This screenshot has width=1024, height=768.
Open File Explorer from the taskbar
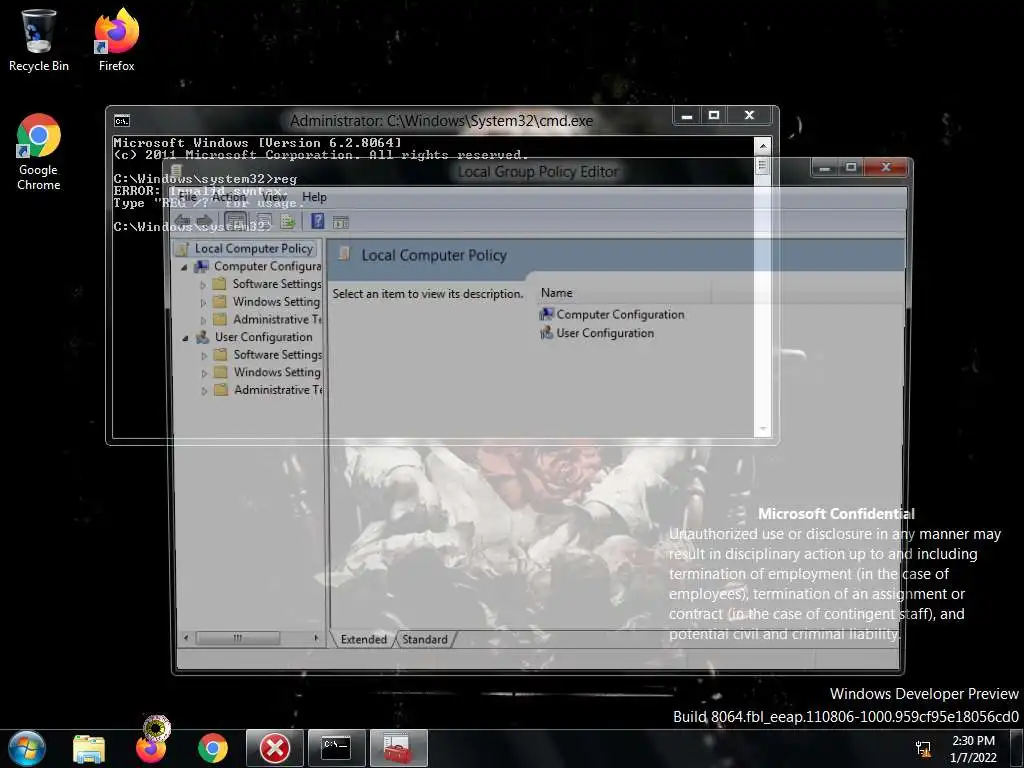(89, 749)
